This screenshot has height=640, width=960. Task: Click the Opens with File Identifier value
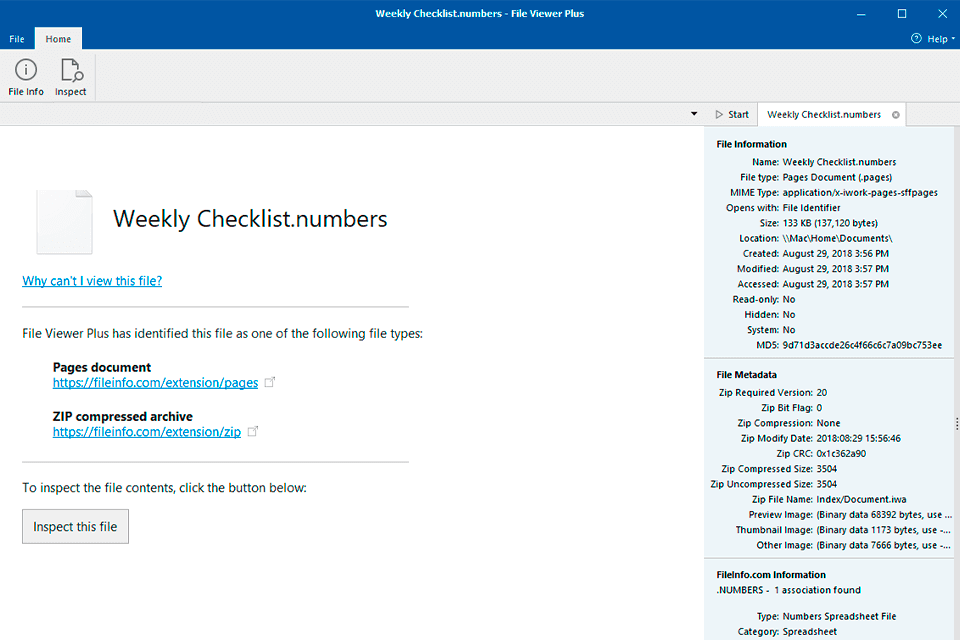click(x=811, y=208)
